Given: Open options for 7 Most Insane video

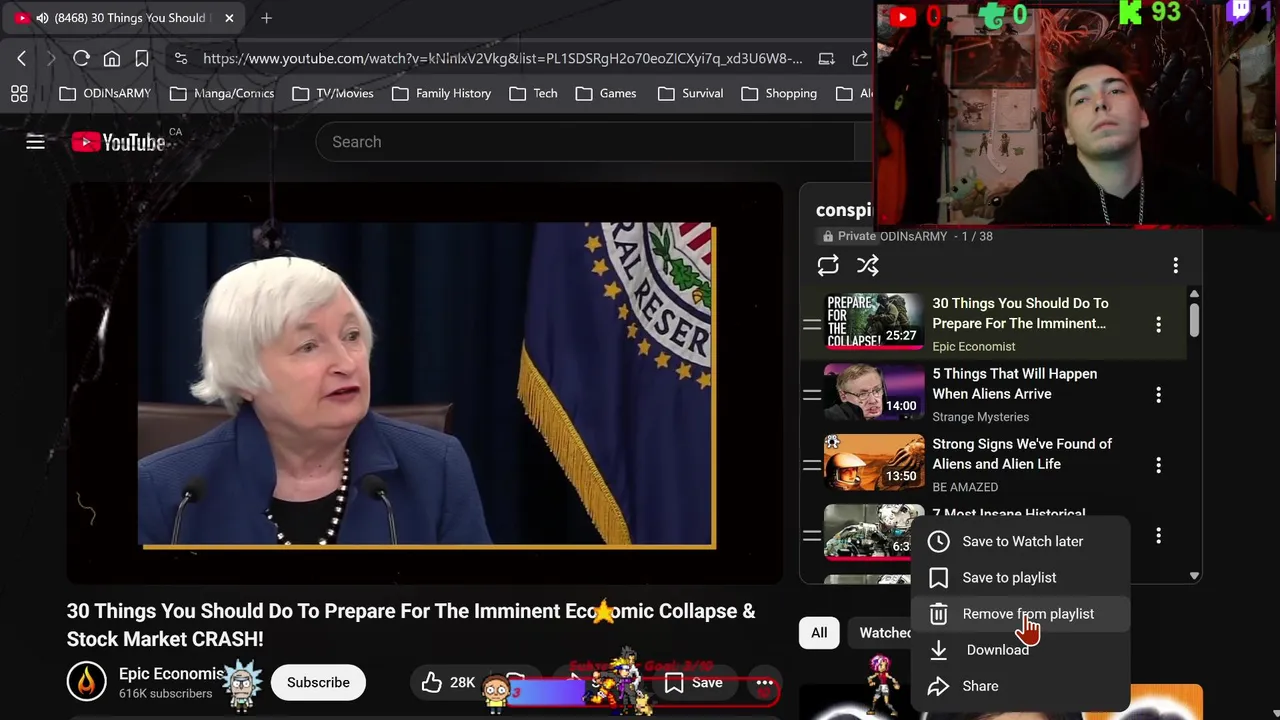Looking at the screenshot, I should [x=1159, y=536].
